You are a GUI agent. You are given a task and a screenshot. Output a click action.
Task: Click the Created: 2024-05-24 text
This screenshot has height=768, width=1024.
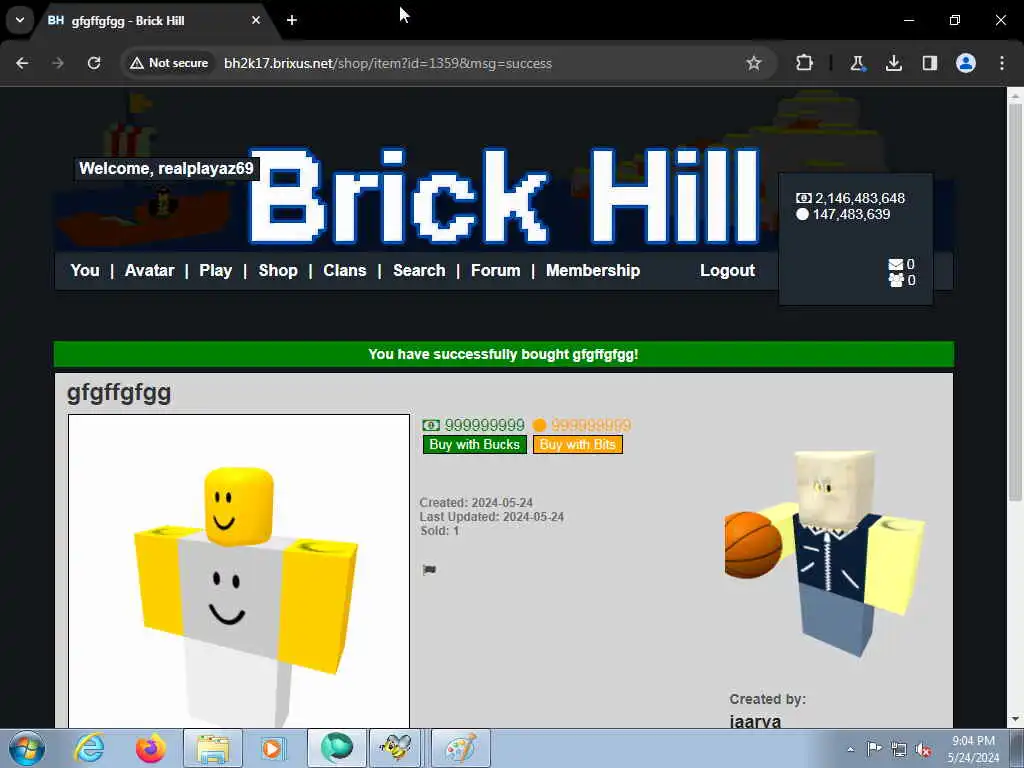(x=476, y=503)
